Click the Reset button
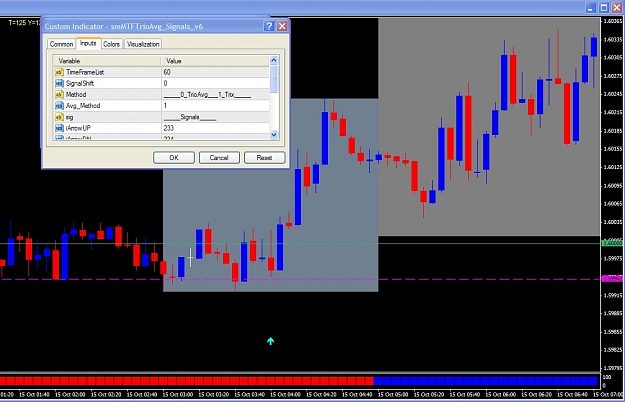The image size is (625, 402). (264, 158)
